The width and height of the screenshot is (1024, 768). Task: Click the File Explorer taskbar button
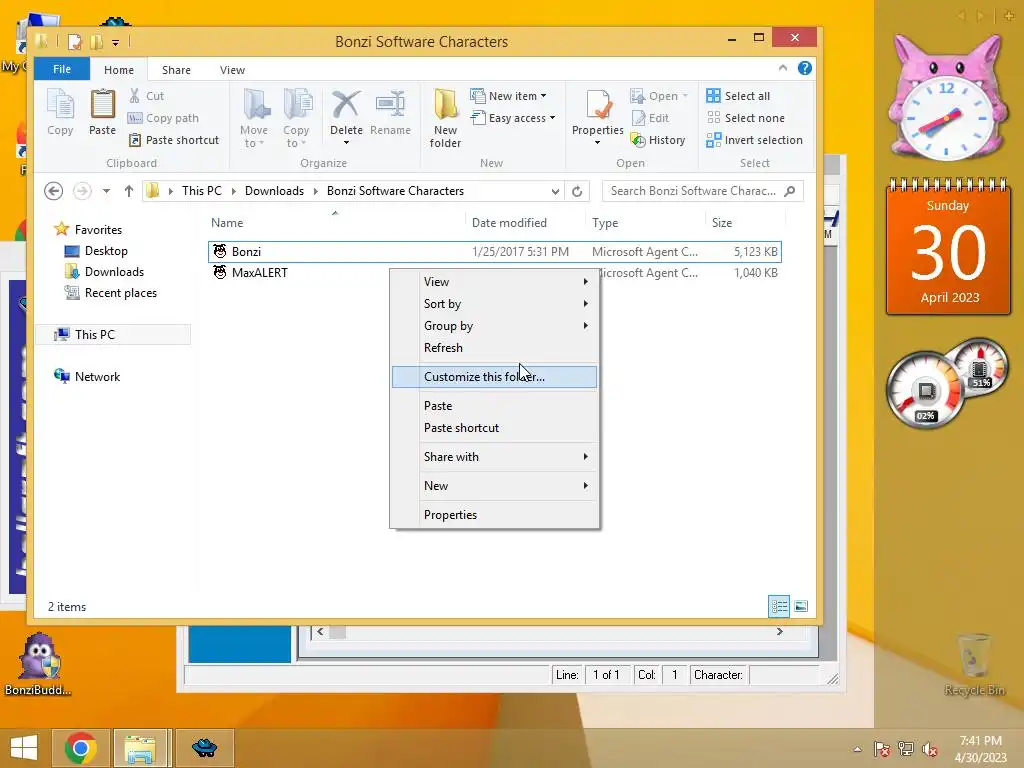[140, 748]
